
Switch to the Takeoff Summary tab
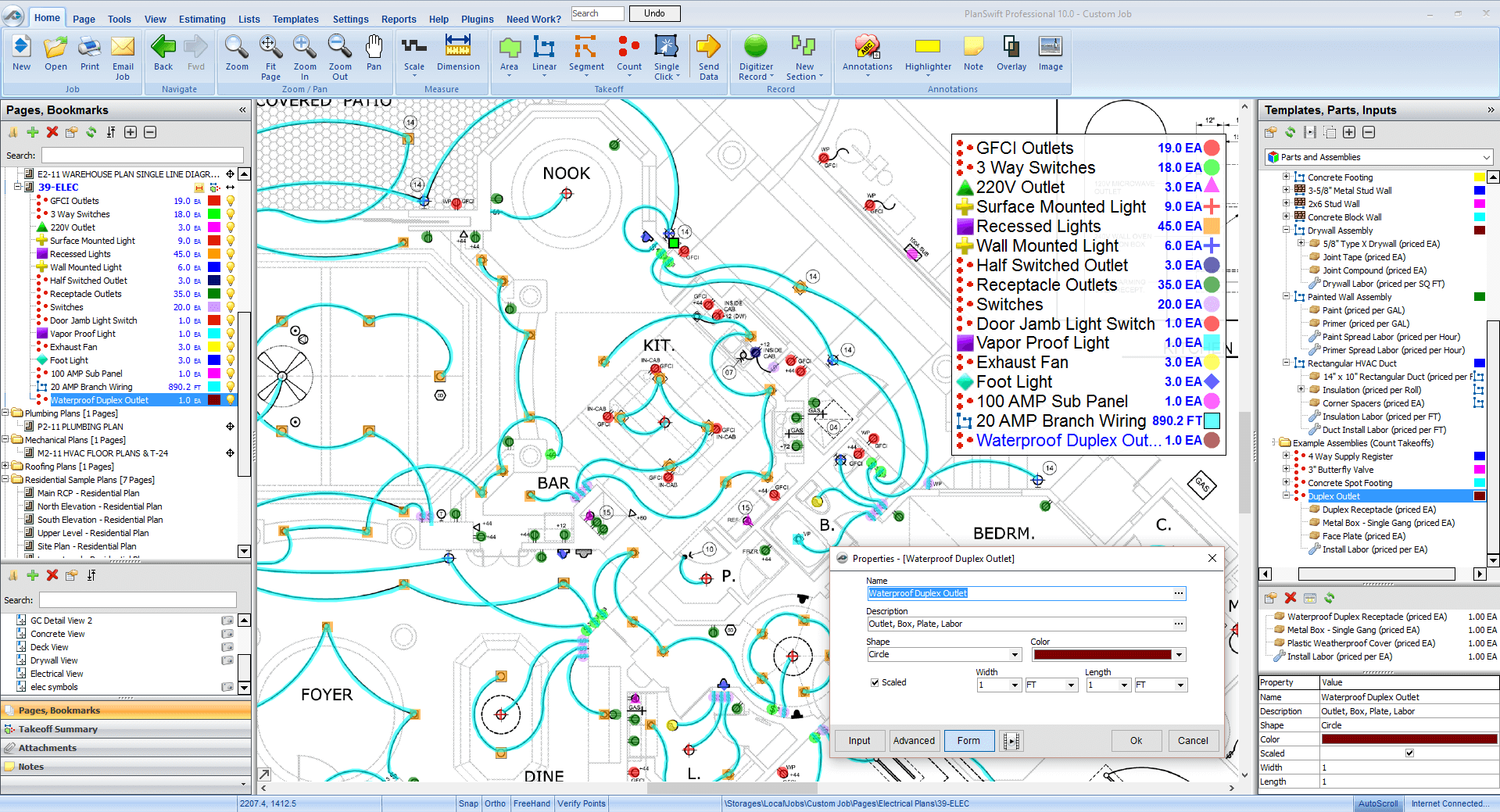coord(59,728)
